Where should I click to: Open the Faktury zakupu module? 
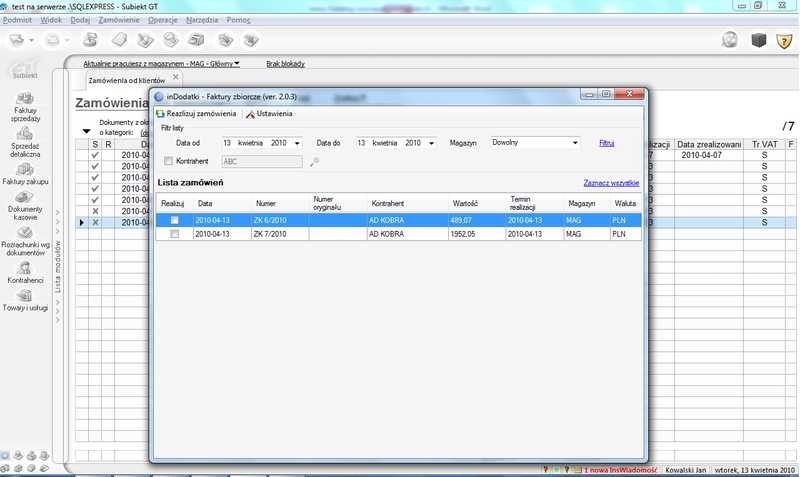coord(25,174)
